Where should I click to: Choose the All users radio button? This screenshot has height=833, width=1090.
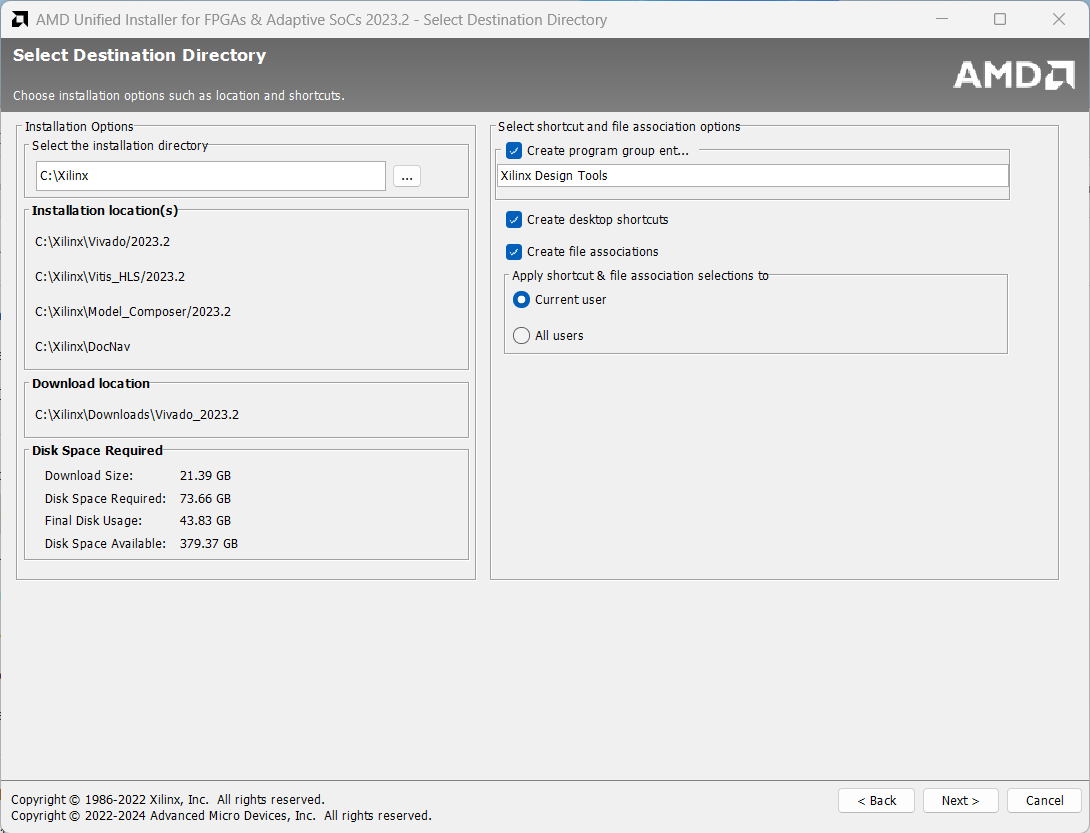point(521,336)
